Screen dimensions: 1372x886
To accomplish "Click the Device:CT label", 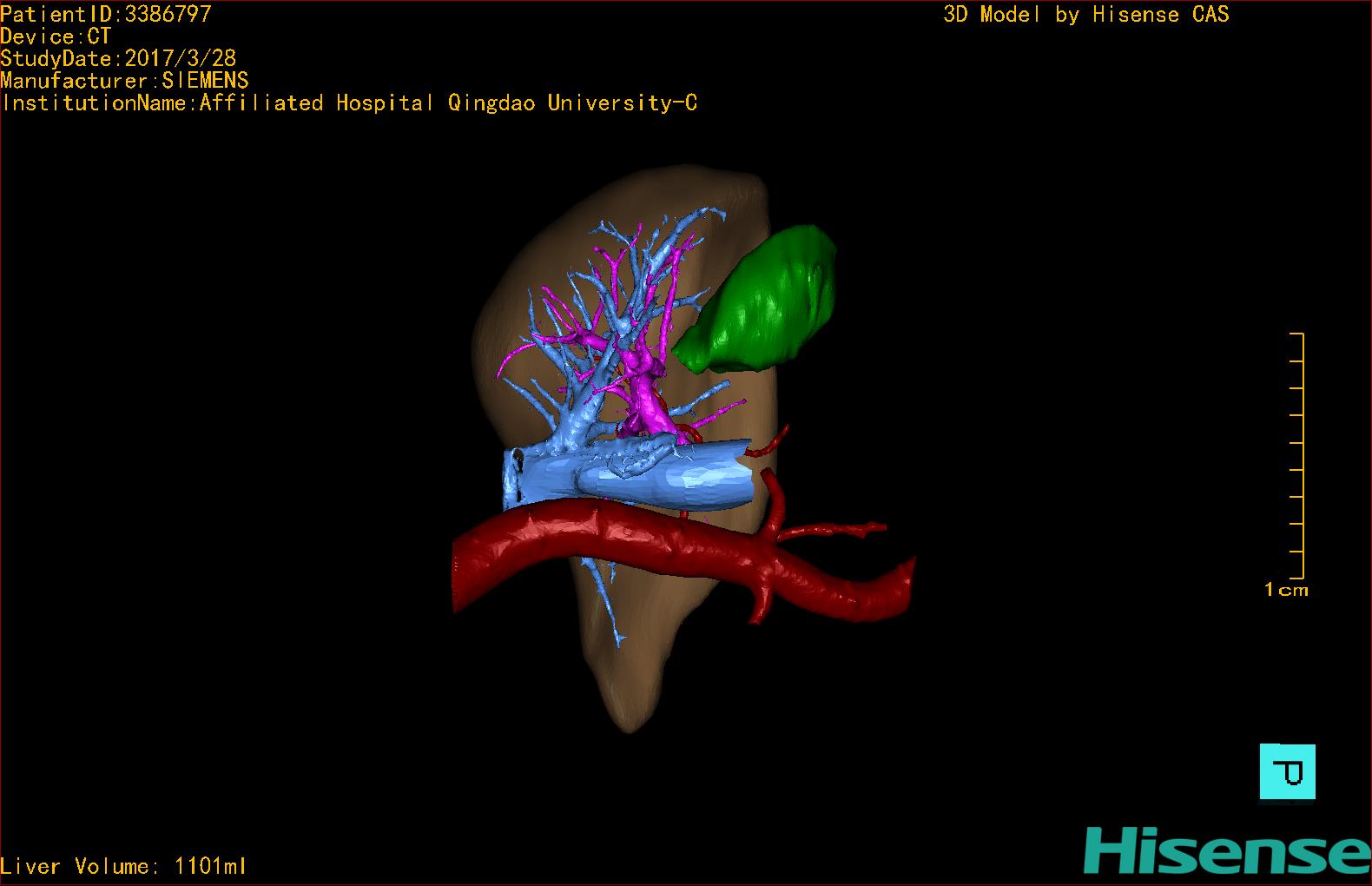I will [56, 36].
